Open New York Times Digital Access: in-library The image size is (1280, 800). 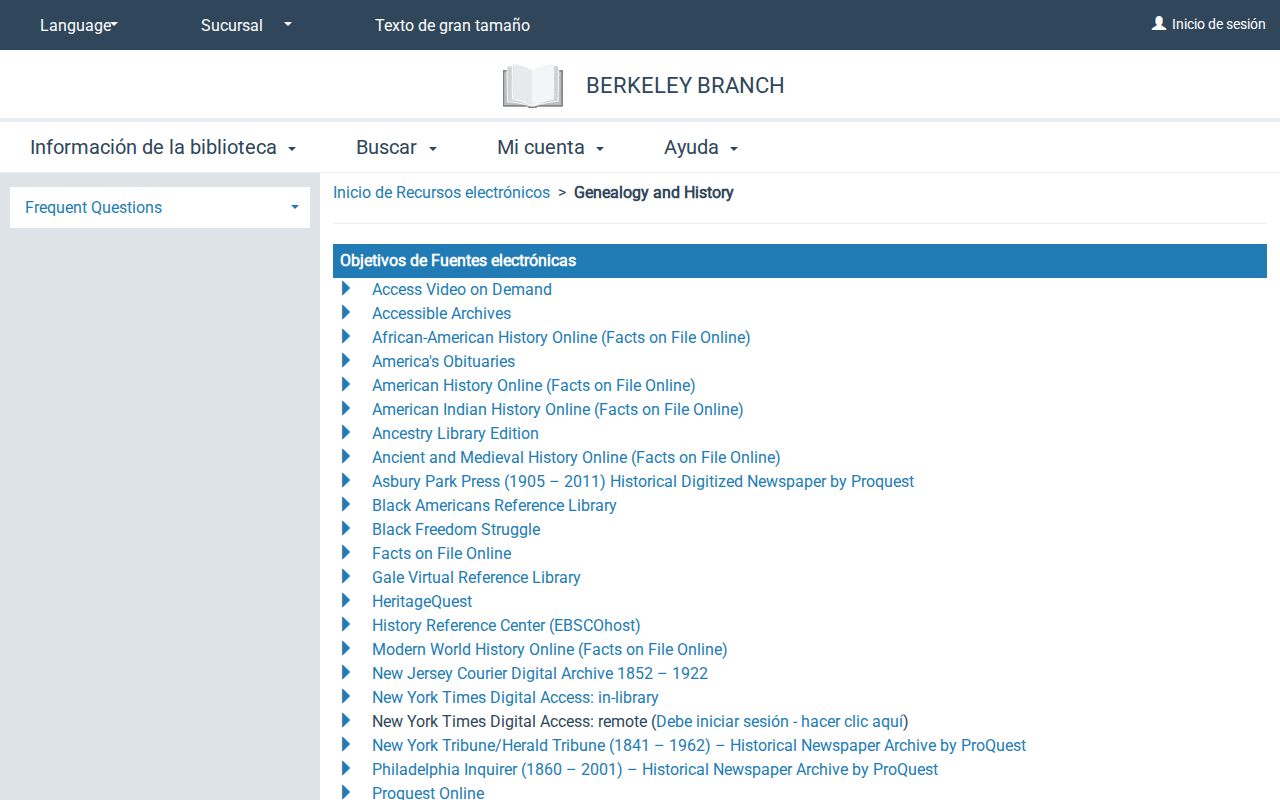coord(515,697)
